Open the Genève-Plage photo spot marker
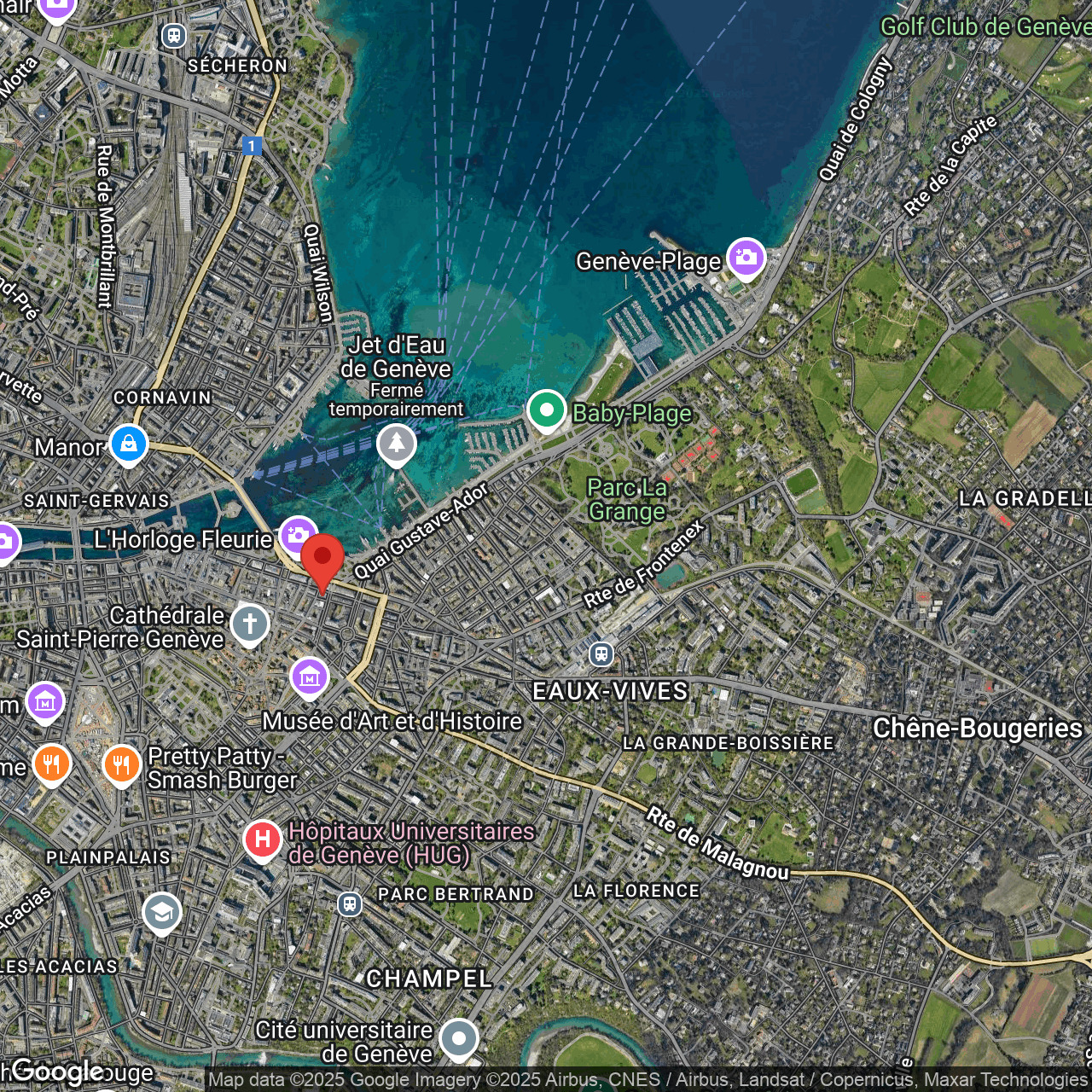 746,257
